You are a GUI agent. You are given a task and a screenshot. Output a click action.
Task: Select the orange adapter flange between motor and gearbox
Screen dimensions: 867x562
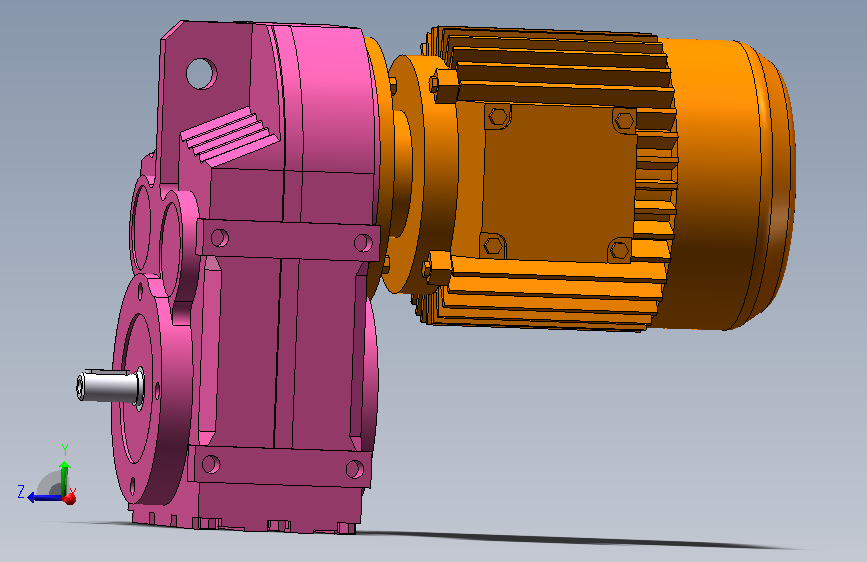420,174
